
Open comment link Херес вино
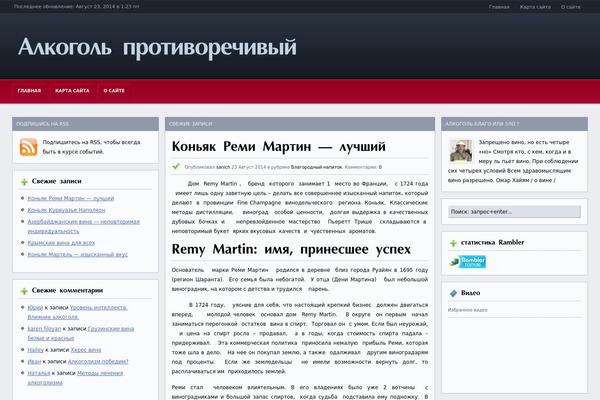(86, 349)
